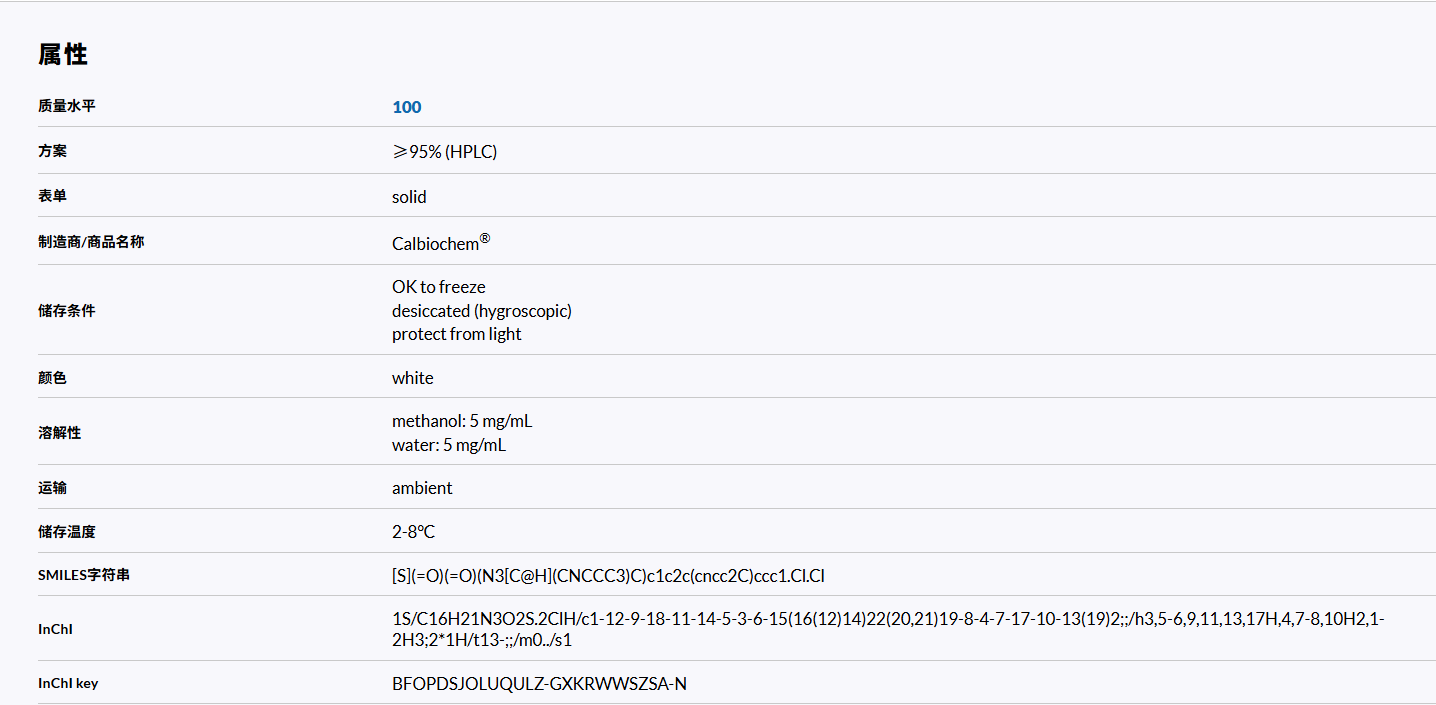Click the OK to freeze text
The image size is (1436, 705).
click(438, 287)
